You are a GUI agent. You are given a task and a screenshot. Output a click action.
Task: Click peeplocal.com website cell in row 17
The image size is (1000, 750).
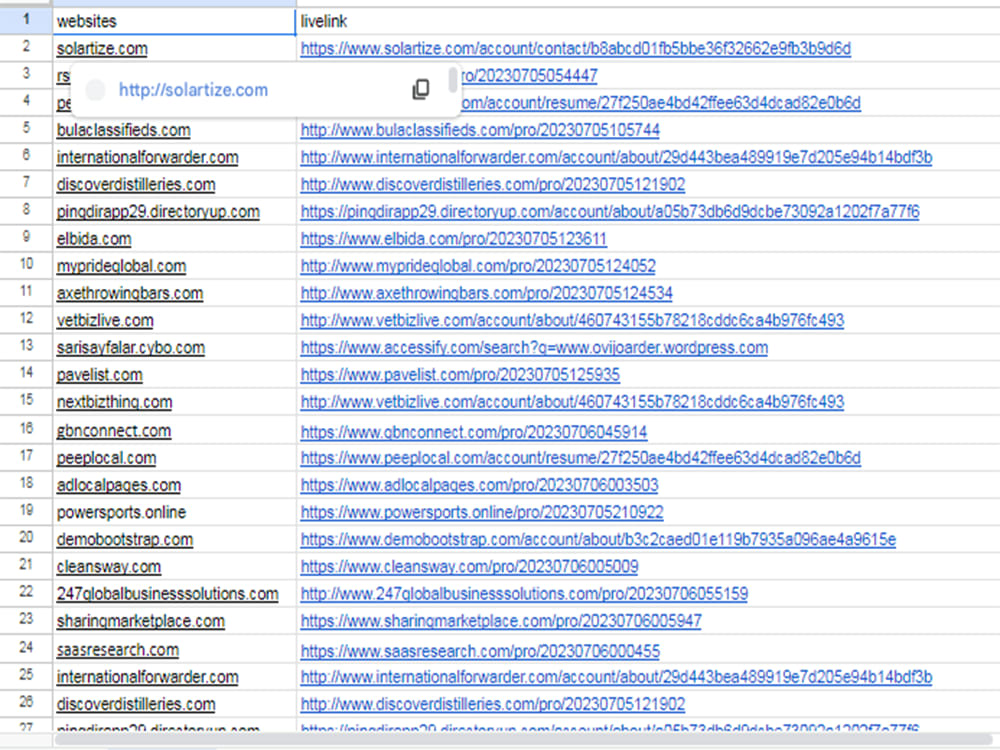tap(106, 459)
